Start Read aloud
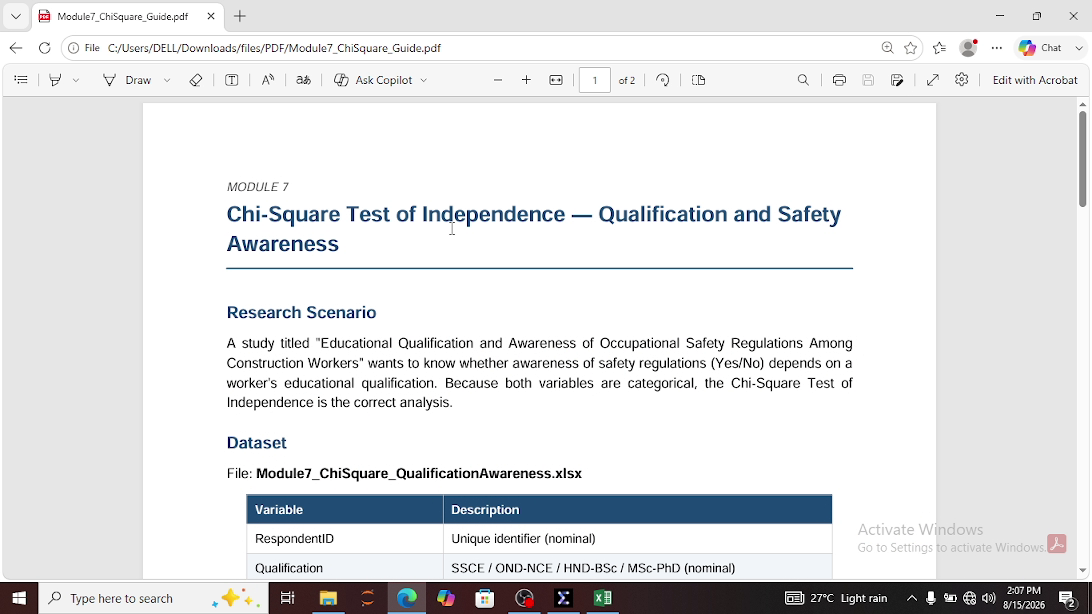The height and width of the screenshot is (614, 1092). tap(268, 80)
